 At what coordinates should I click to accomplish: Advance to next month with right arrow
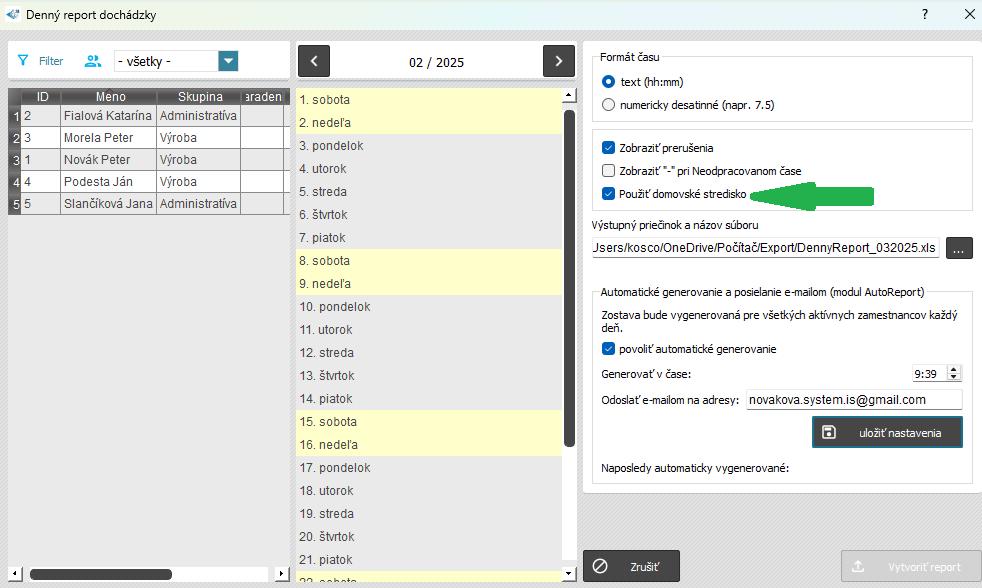tap(558, 61)
